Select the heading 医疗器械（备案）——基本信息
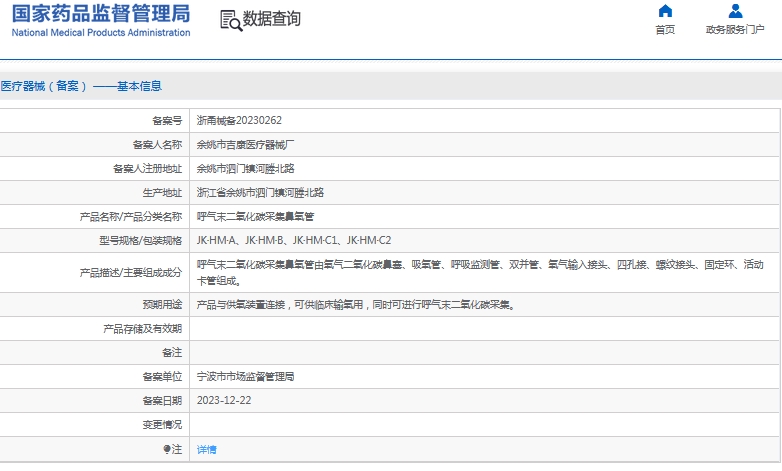 click(81, 86)
